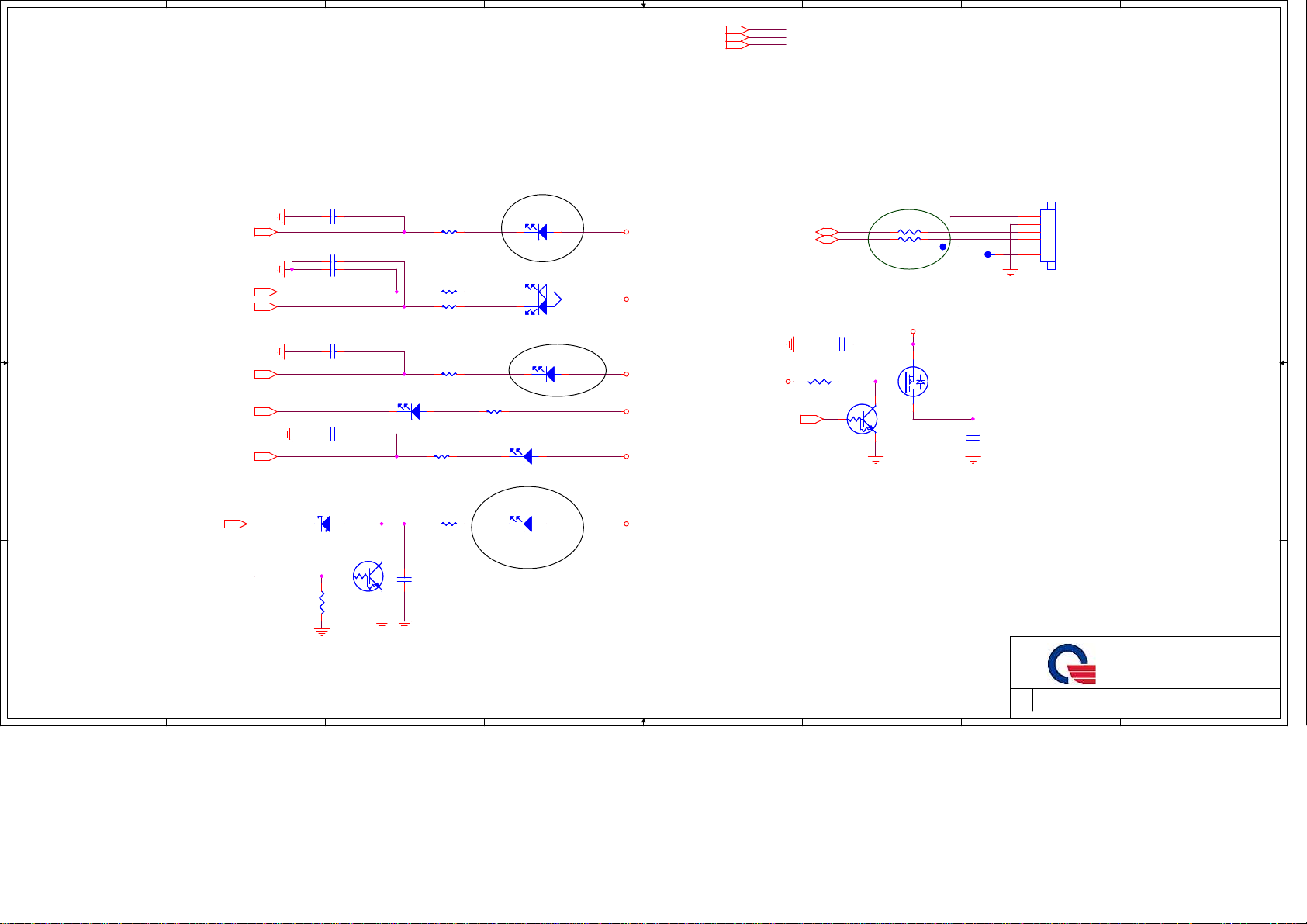Select the LED after the Schottky diode line

(x=522, y=523)
